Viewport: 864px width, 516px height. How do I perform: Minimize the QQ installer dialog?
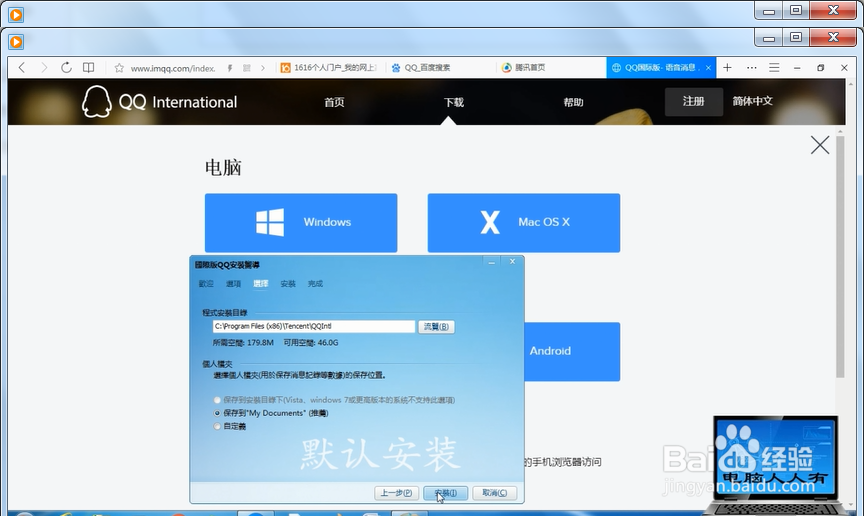coord(492,262)
